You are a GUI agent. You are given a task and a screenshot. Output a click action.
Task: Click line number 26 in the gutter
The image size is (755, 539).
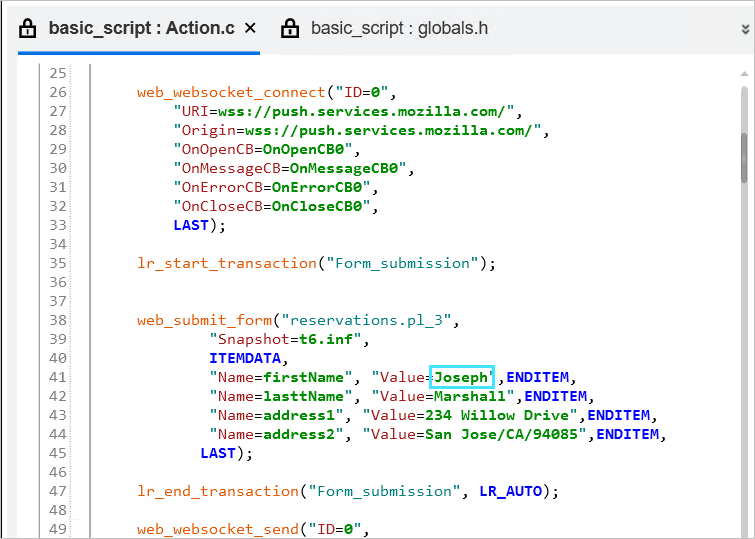pos(57,92)
